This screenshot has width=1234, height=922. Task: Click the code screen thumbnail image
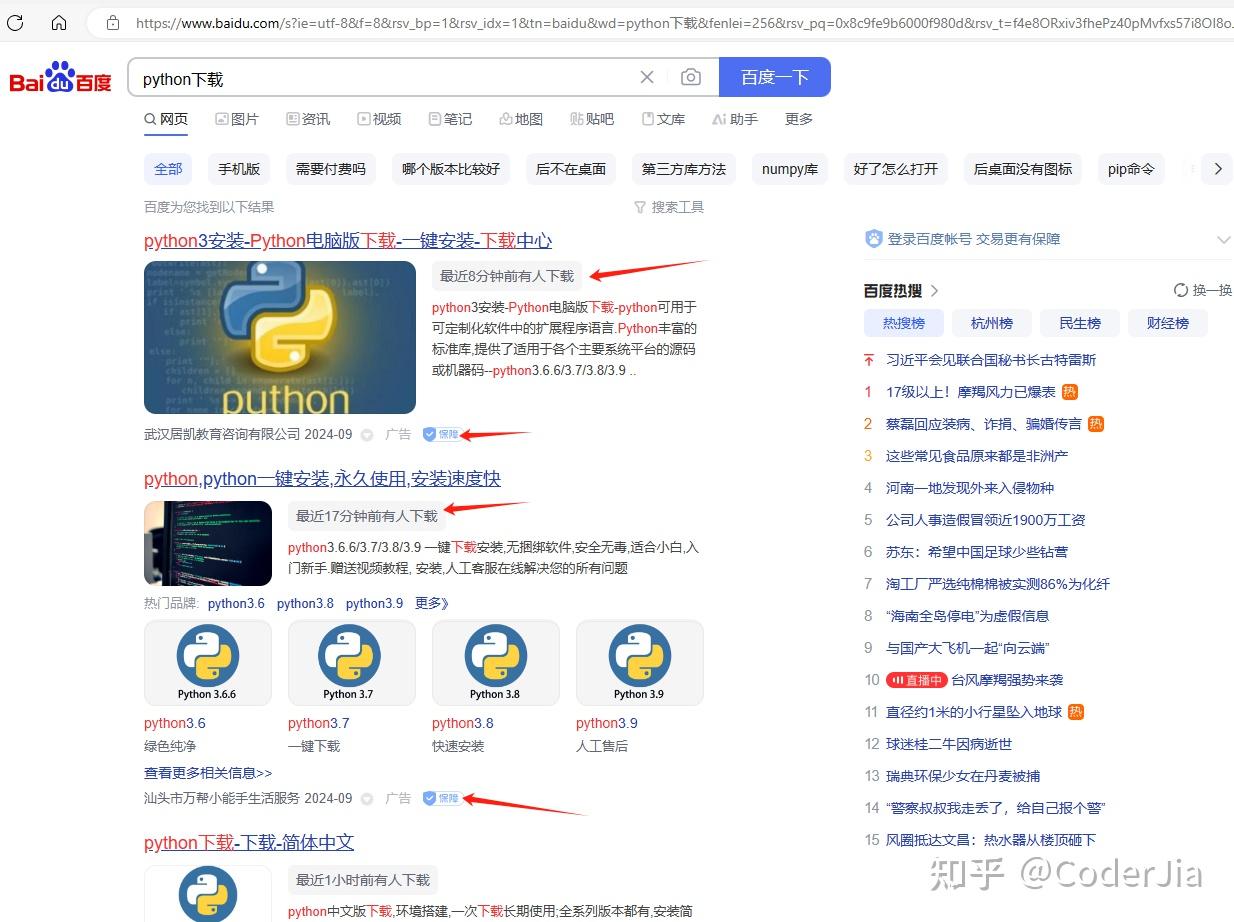coord(208,543)
